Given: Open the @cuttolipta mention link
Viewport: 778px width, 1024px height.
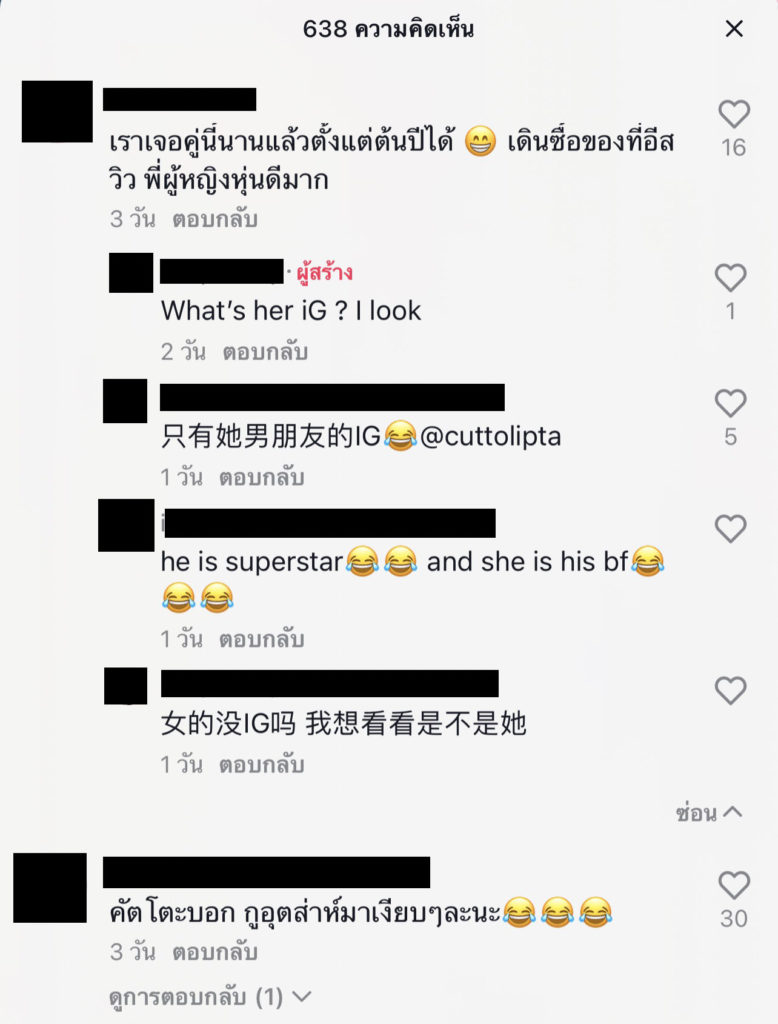Looking at the screenshot, I should 490,436.
